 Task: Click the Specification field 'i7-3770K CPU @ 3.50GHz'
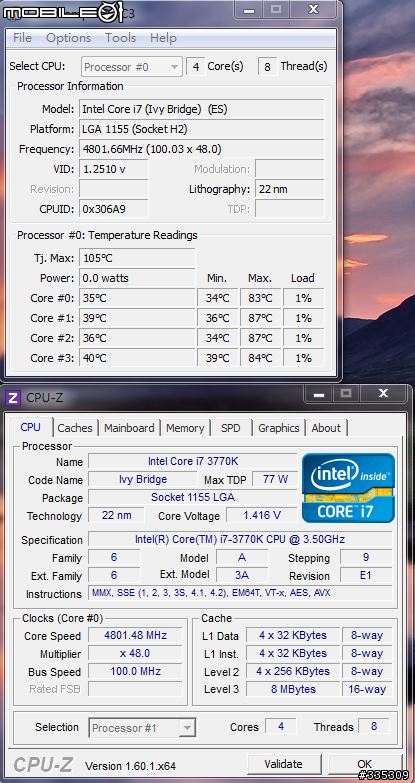(240, 539)
